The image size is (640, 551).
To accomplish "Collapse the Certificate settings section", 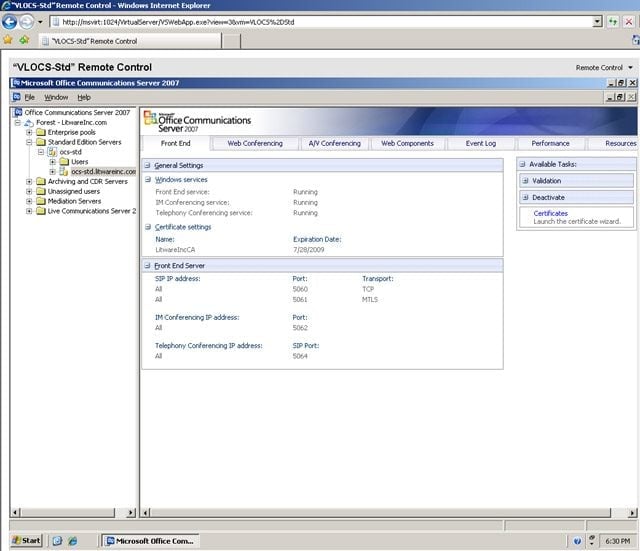I will tap(148, 227).
